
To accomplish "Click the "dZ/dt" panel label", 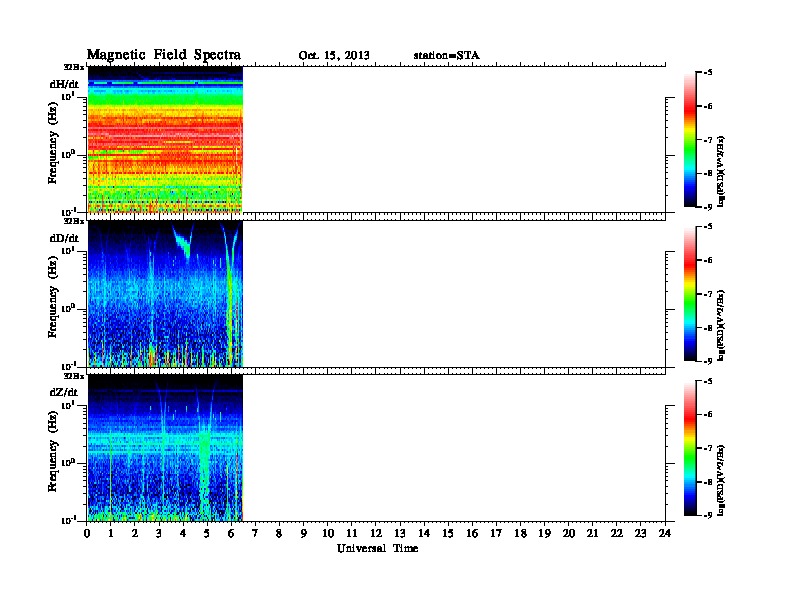I will (x=64, y=392).
